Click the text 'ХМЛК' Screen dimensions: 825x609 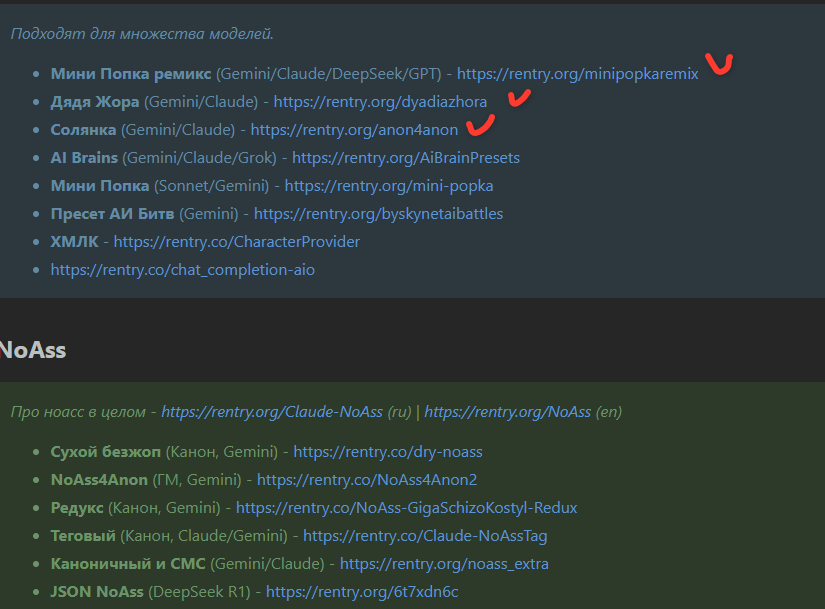74,242
